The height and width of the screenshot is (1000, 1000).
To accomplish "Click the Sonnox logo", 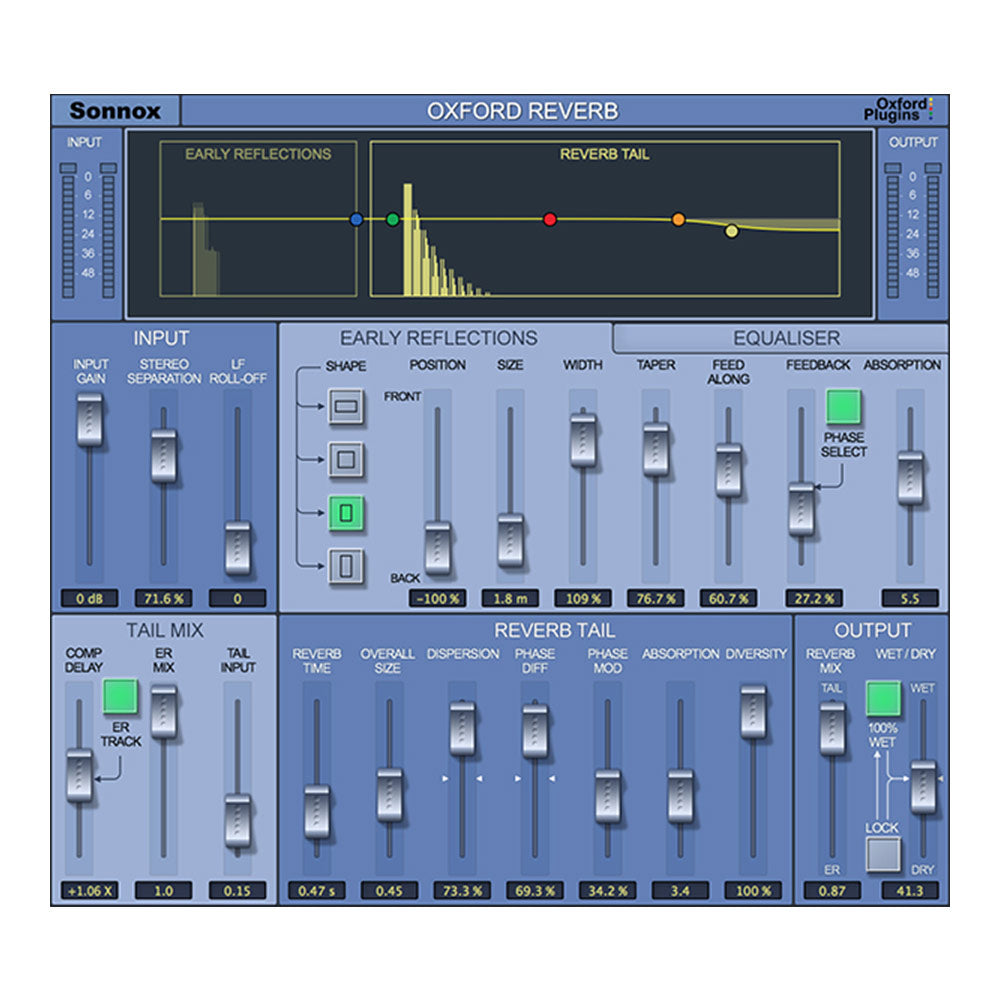I will (x=118, y=109).
